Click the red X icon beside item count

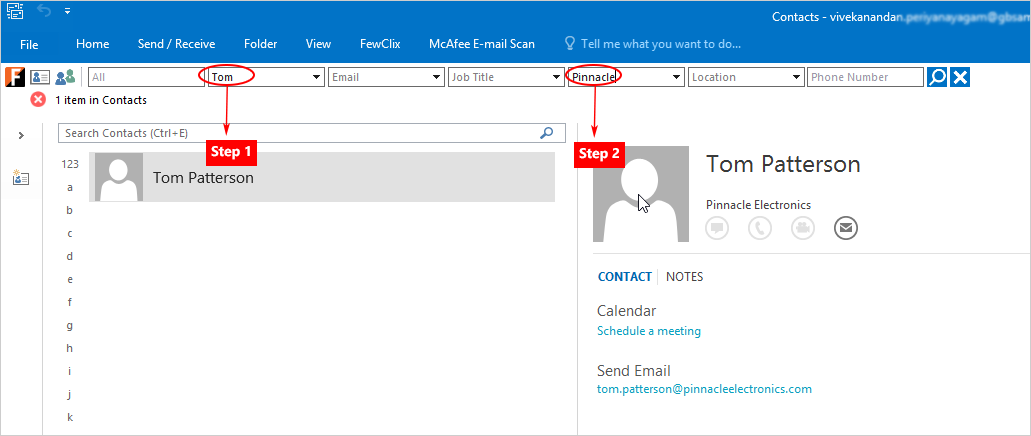click(38, 100)
